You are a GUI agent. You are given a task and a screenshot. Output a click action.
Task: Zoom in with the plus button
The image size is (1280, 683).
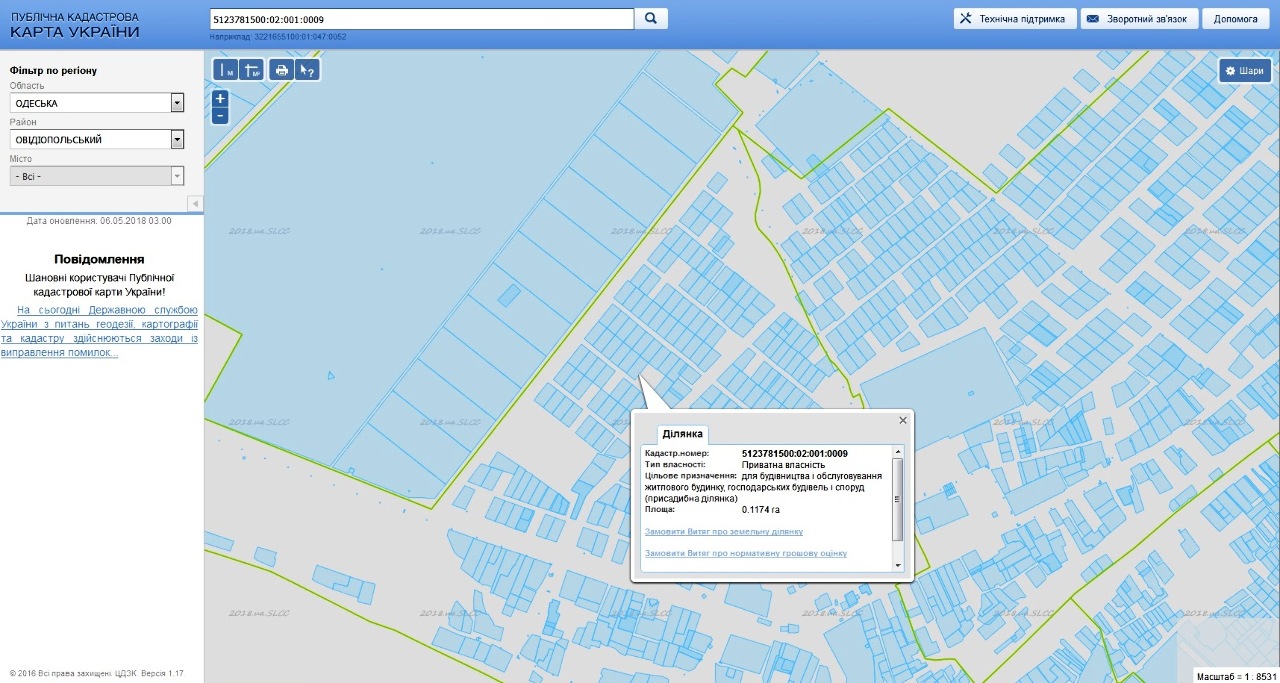tap(221, 98)
